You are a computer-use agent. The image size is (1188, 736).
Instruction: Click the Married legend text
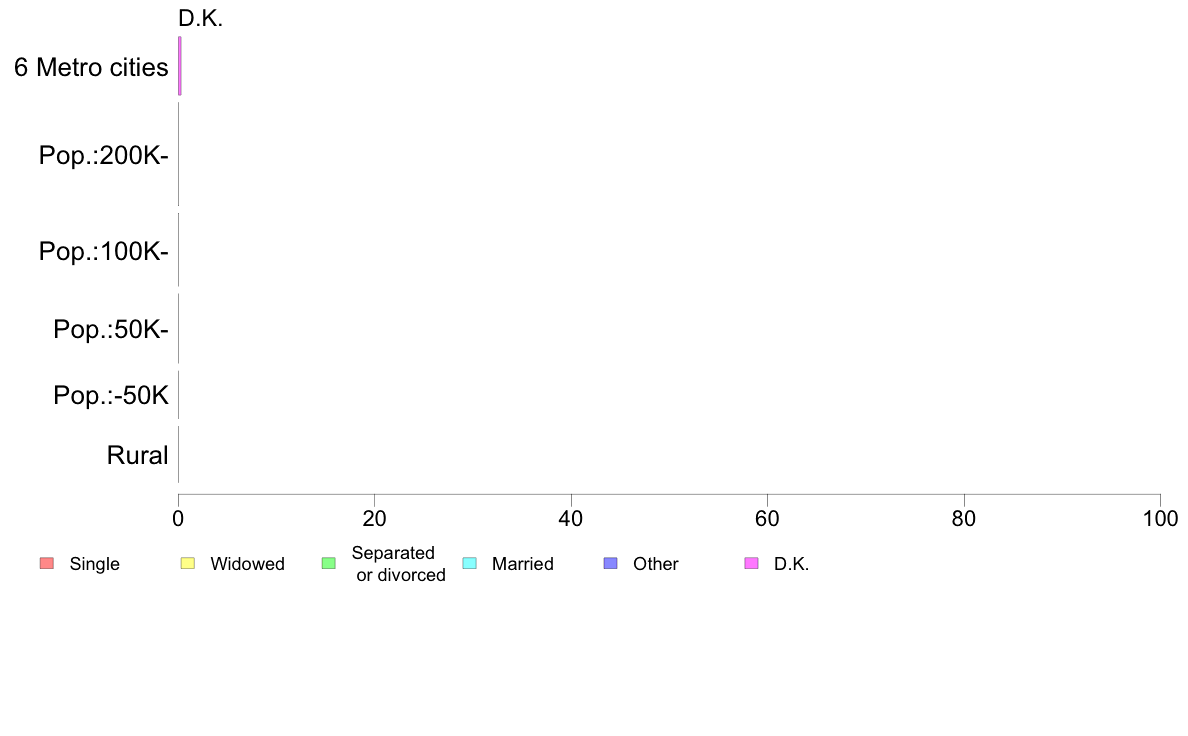click(523, 564)
